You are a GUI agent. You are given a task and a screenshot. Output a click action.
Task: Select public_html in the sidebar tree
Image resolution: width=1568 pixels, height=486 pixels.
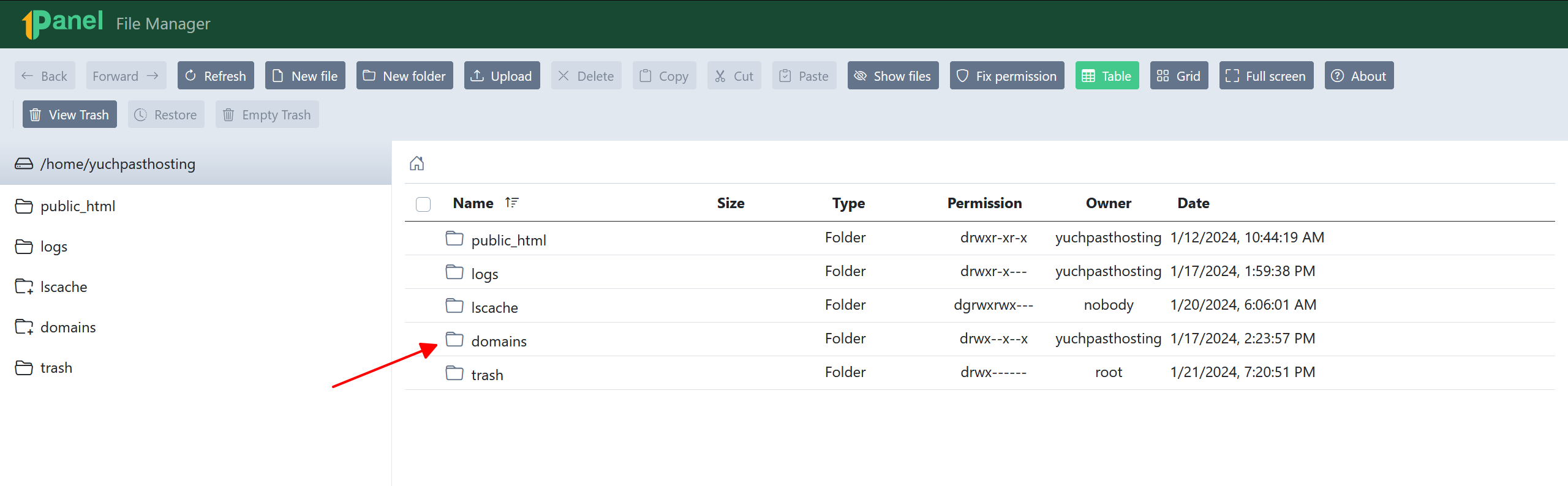click(77, 206)
